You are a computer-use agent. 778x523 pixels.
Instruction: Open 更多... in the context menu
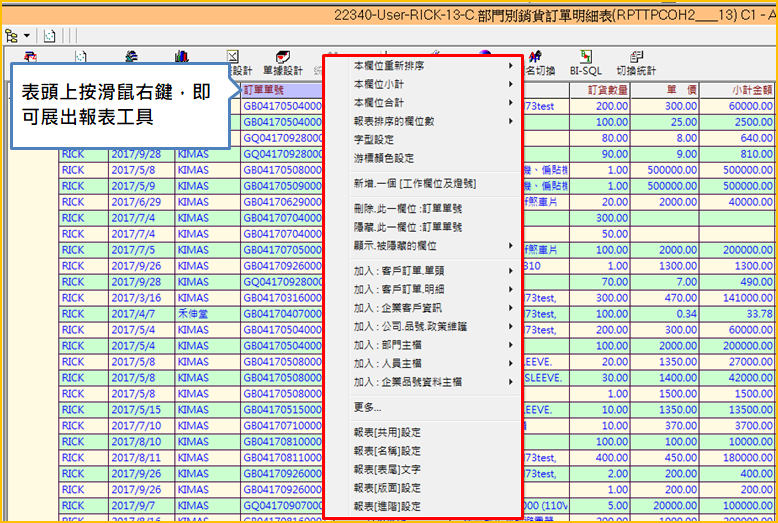[x=367, y=407]
